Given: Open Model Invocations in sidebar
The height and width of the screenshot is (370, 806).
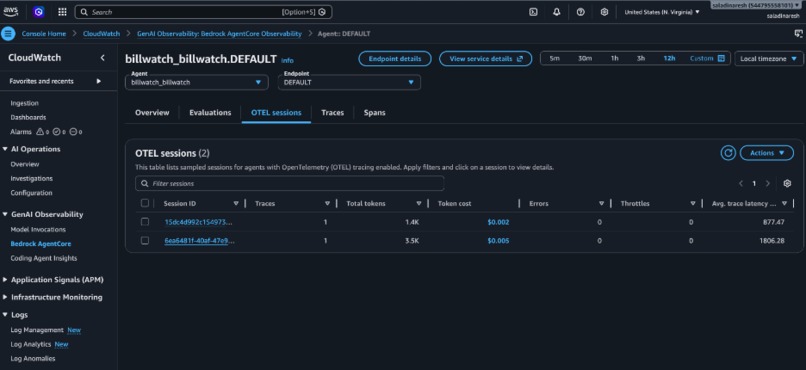Looking at the screenshot, I should [38, 230].
